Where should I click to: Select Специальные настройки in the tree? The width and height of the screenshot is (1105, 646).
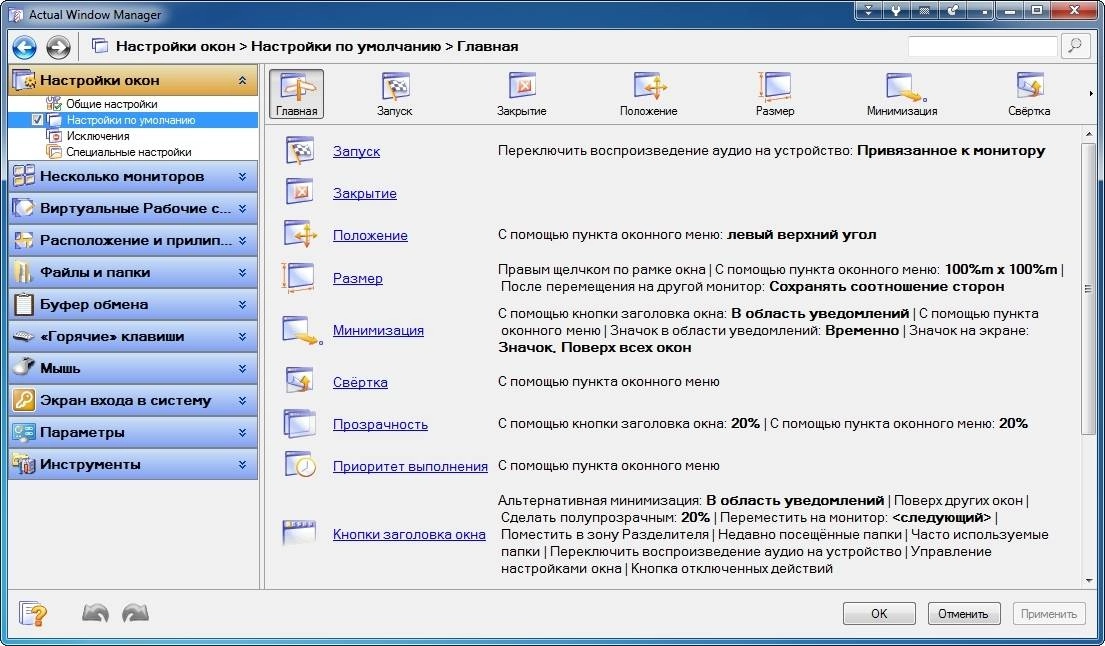(129, 152)
